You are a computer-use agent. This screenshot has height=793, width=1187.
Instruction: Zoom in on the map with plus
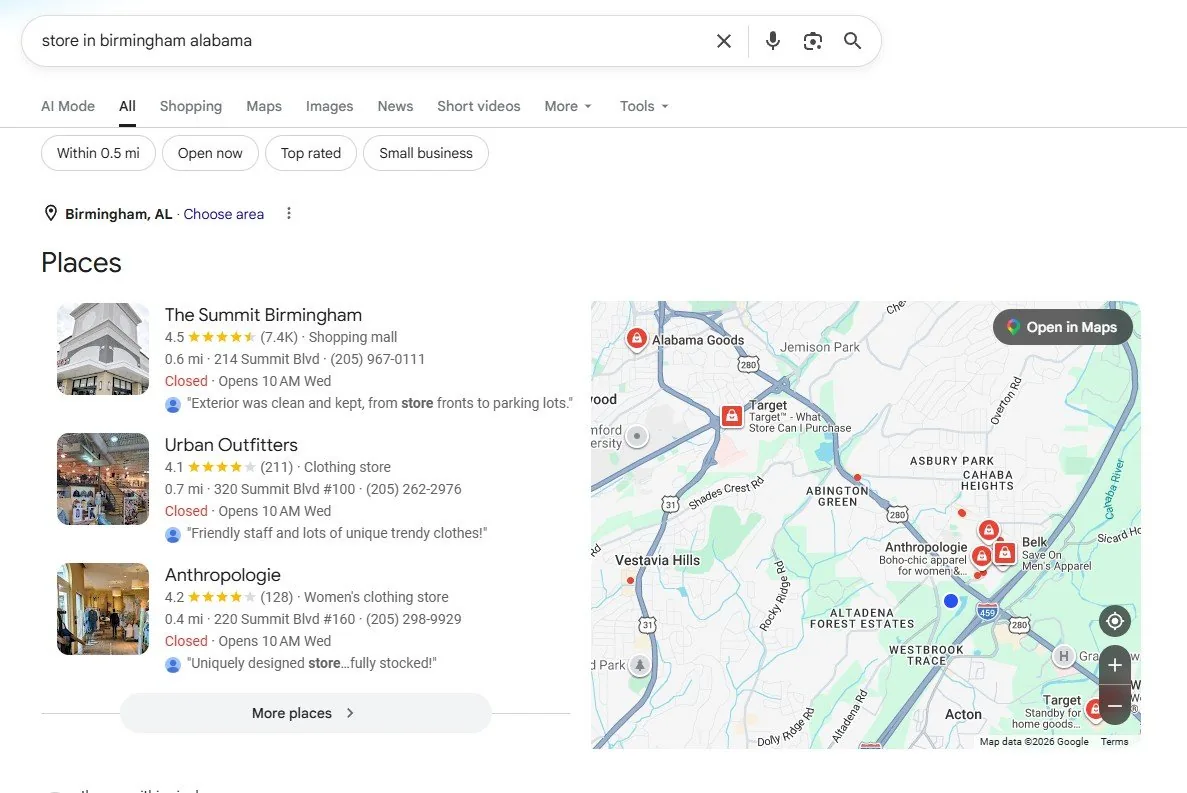point(1114,665)
